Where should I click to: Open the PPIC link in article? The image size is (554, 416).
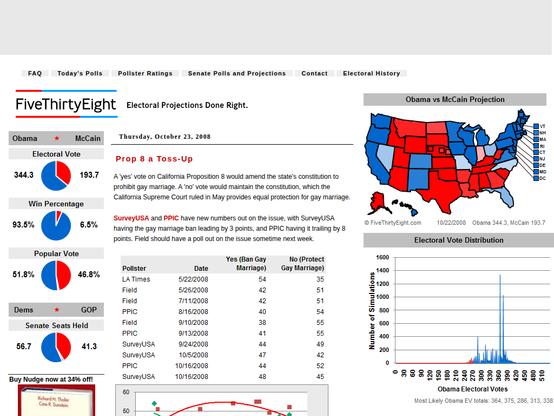(x=171, y=218)
